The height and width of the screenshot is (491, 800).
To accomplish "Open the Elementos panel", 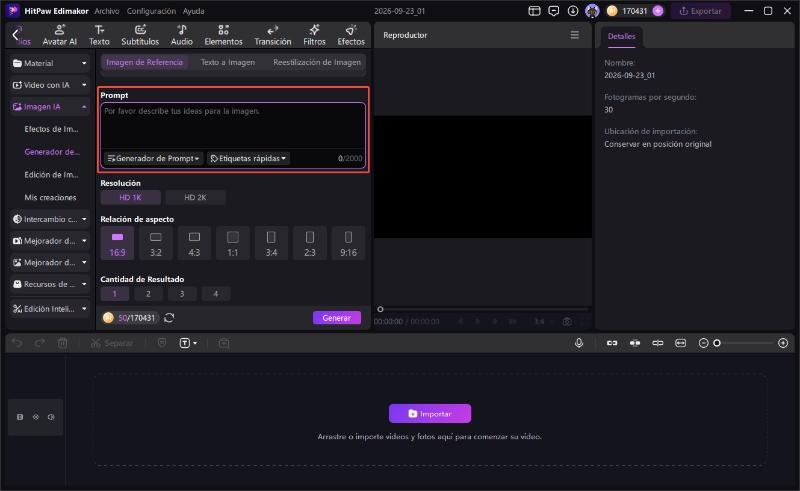I will tap(223, 35).
